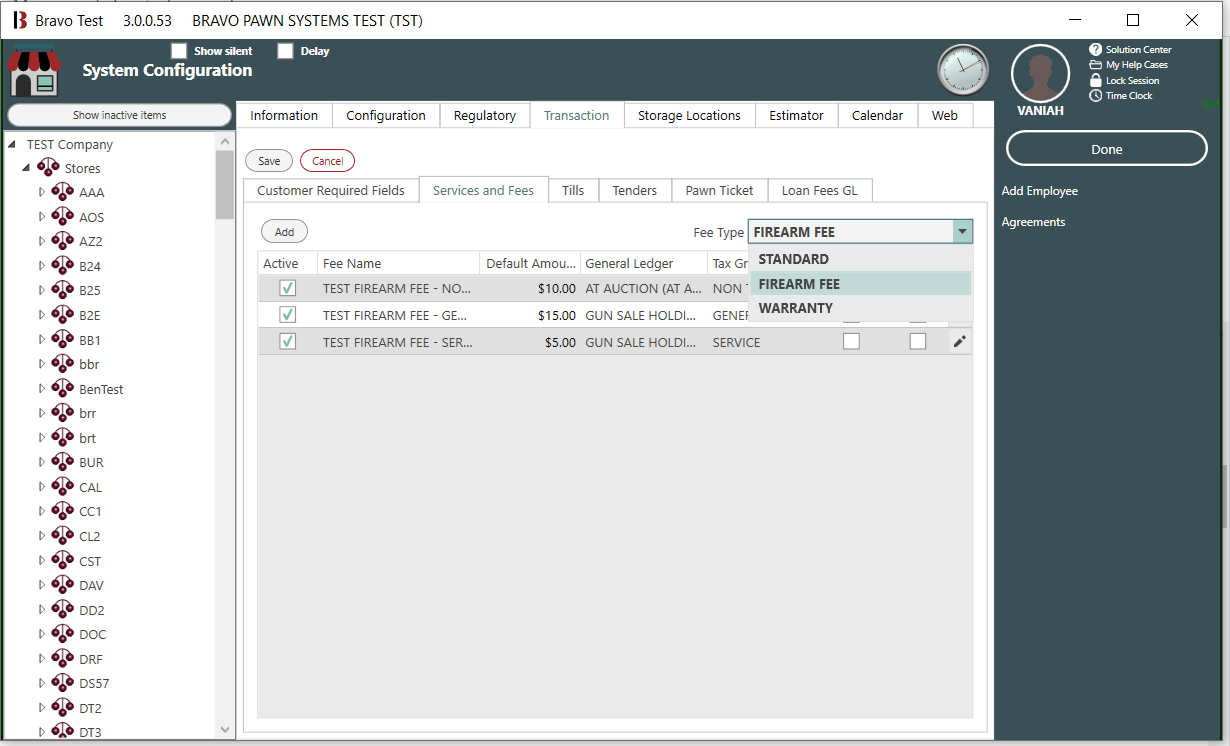Open the Regulatory tab
The image size is (1230, 746).
[484, 115]
